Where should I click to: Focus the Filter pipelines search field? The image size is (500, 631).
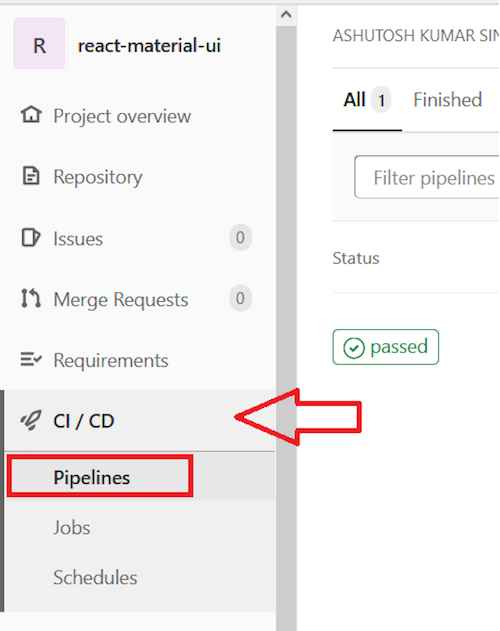click(x=427, y=177)
